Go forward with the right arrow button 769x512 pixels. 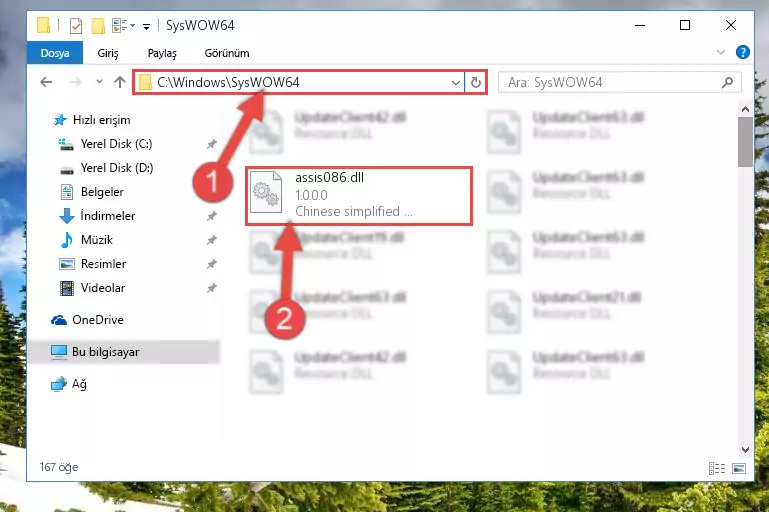pos(76,82)
